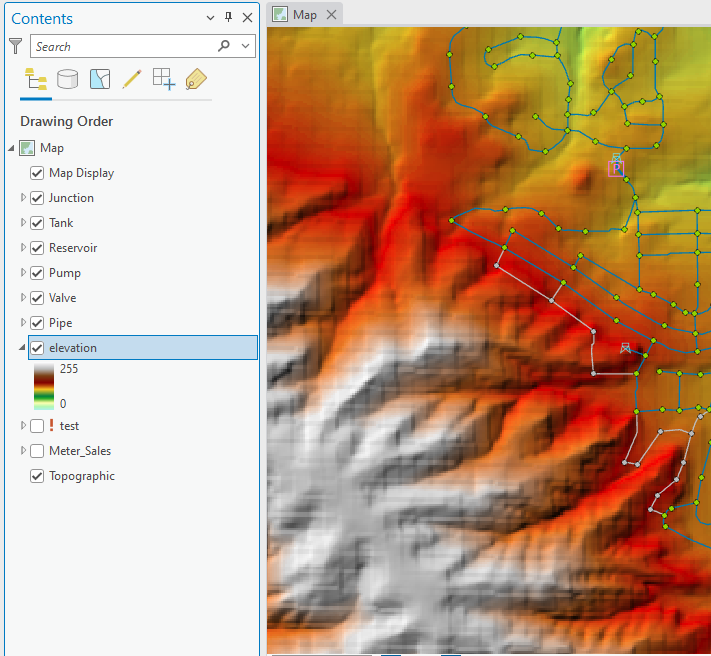Toggle Map Display checkbox

click(x=37, y=173)
